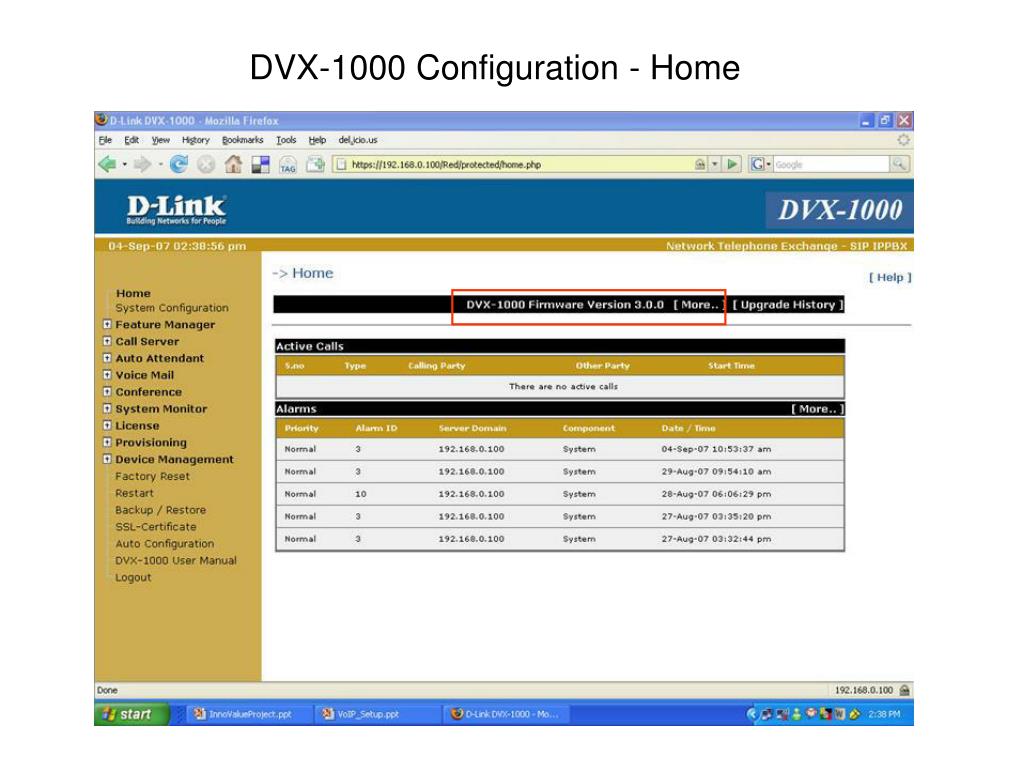This screenshot has width=1024, height=768.
Task: Click the padlock icon in the address bar
Action: 700,165
